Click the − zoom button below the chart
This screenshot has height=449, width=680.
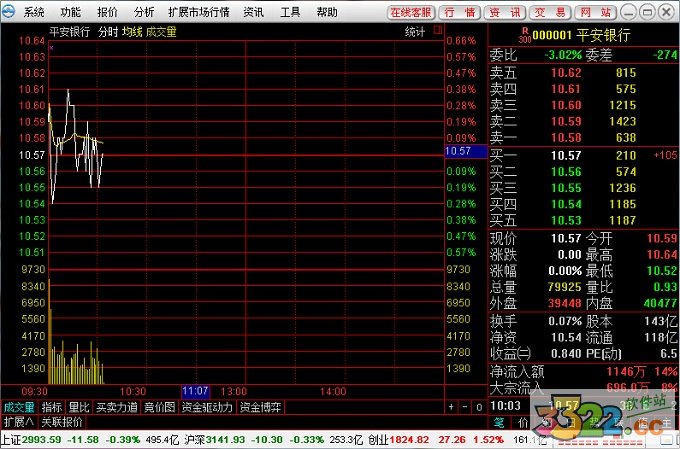pos(465,407)
